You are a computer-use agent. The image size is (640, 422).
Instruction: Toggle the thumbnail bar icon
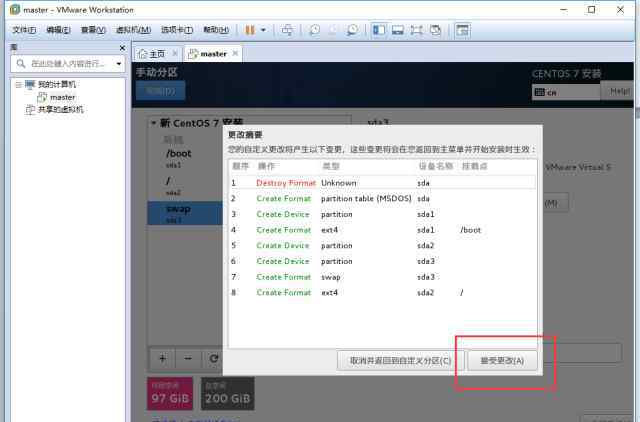tap(398, 30)
